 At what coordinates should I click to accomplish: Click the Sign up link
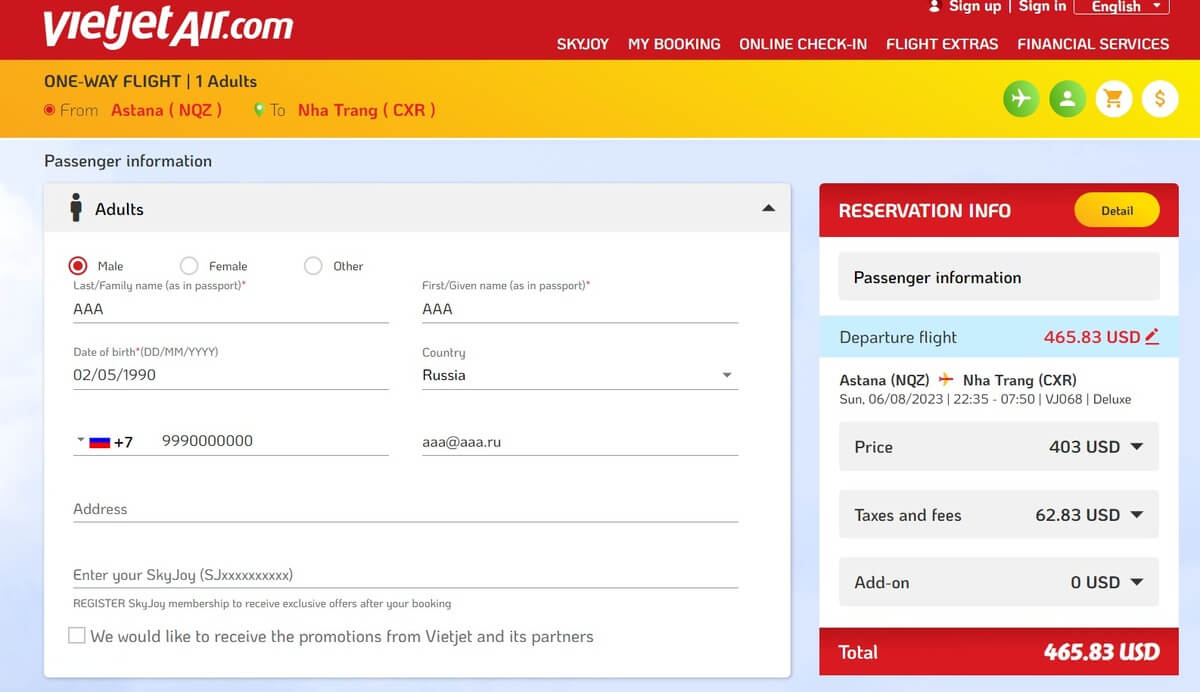pos(975,6)
